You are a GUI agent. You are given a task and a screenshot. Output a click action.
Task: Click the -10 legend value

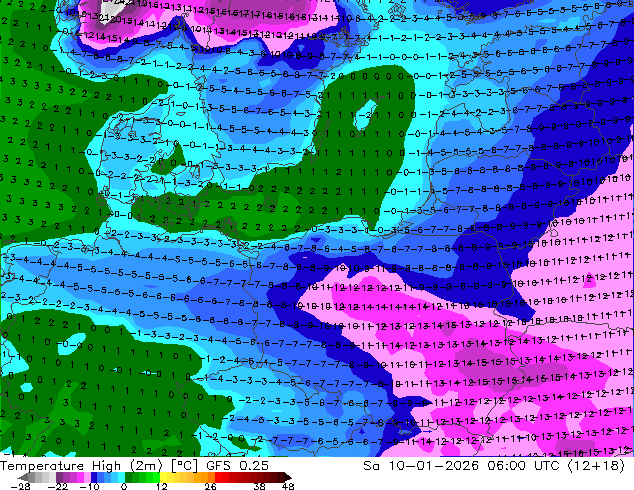pyautogui.click(x=89, y=486)
